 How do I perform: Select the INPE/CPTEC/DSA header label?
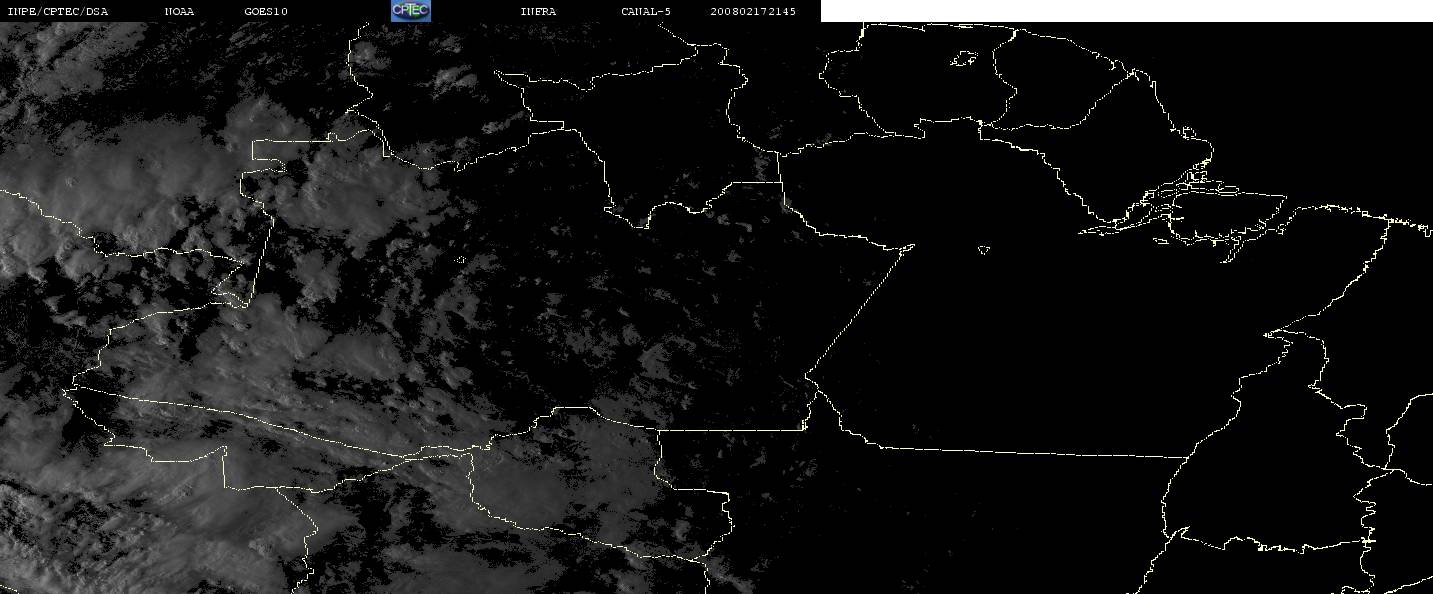coord(57,11)
